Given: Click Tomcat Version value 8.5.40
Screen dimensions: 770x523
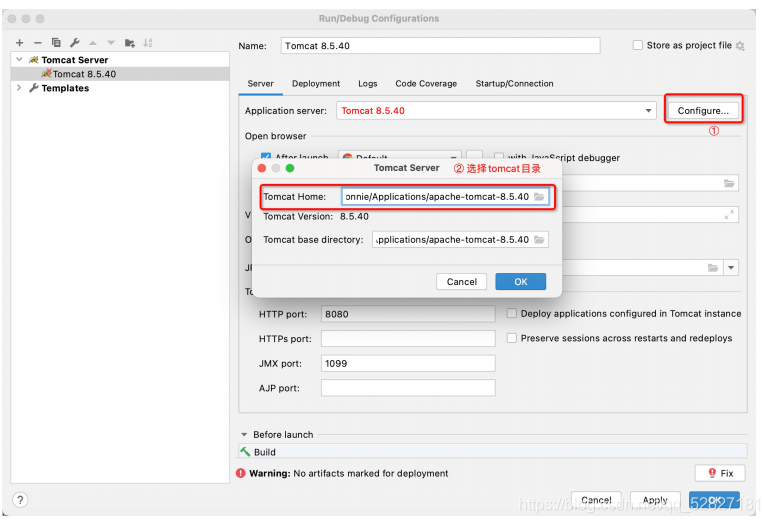Looking at the screenshot, I should coord(354,217).
